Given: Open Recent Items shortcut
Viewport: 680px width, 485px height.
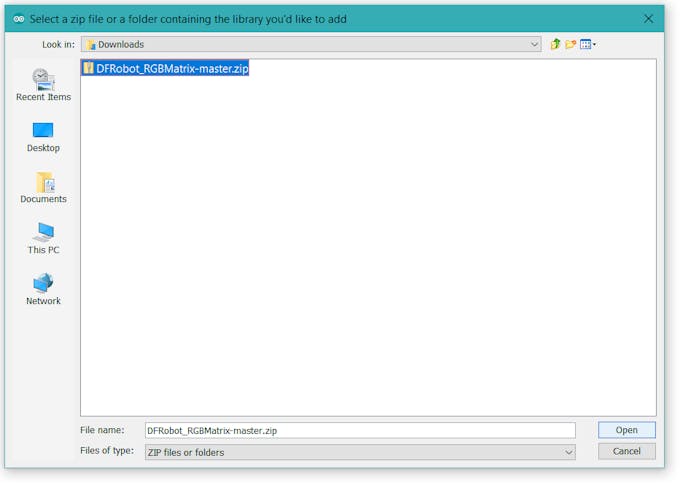Looking at the screenshot, I should (43, 85).
